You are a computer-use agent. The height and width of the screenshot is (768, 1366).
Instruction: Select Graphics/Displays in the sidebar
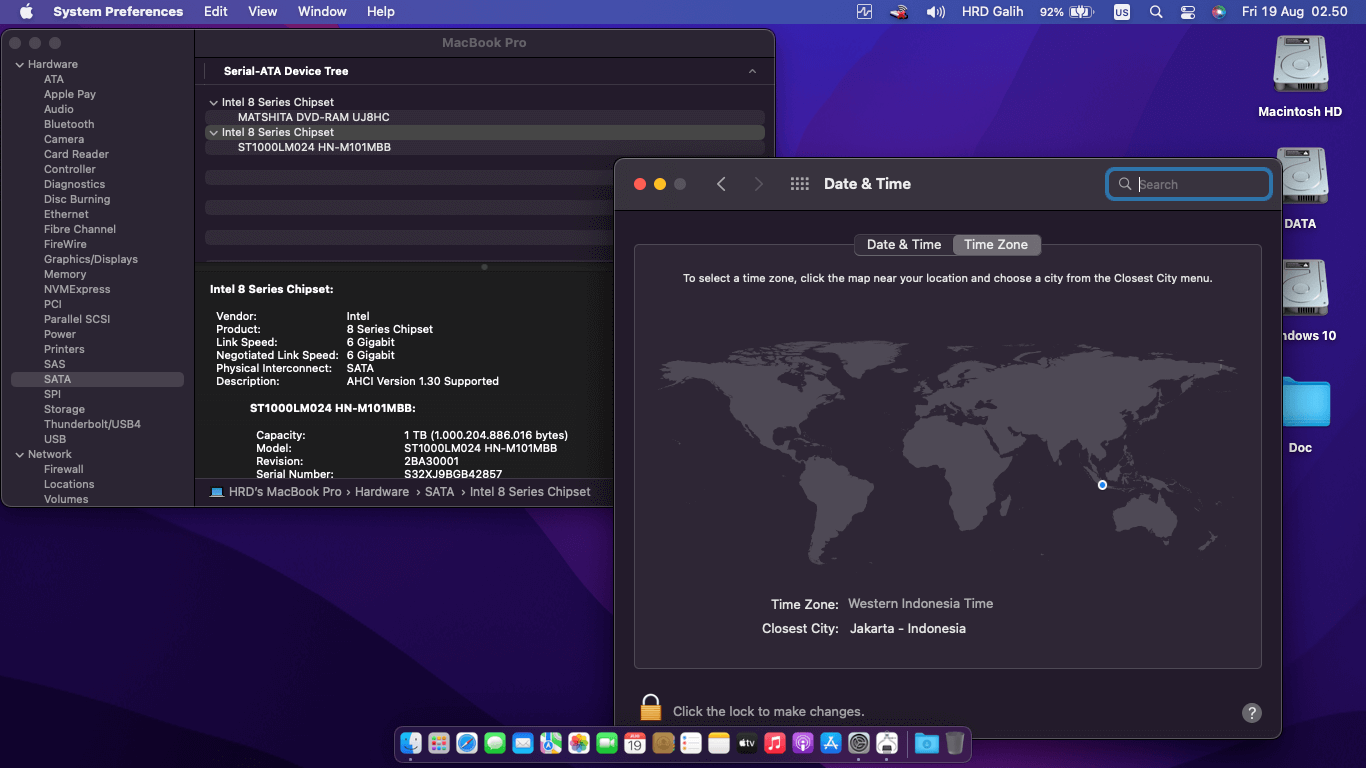pyautogui.click(x=91, y=259)
